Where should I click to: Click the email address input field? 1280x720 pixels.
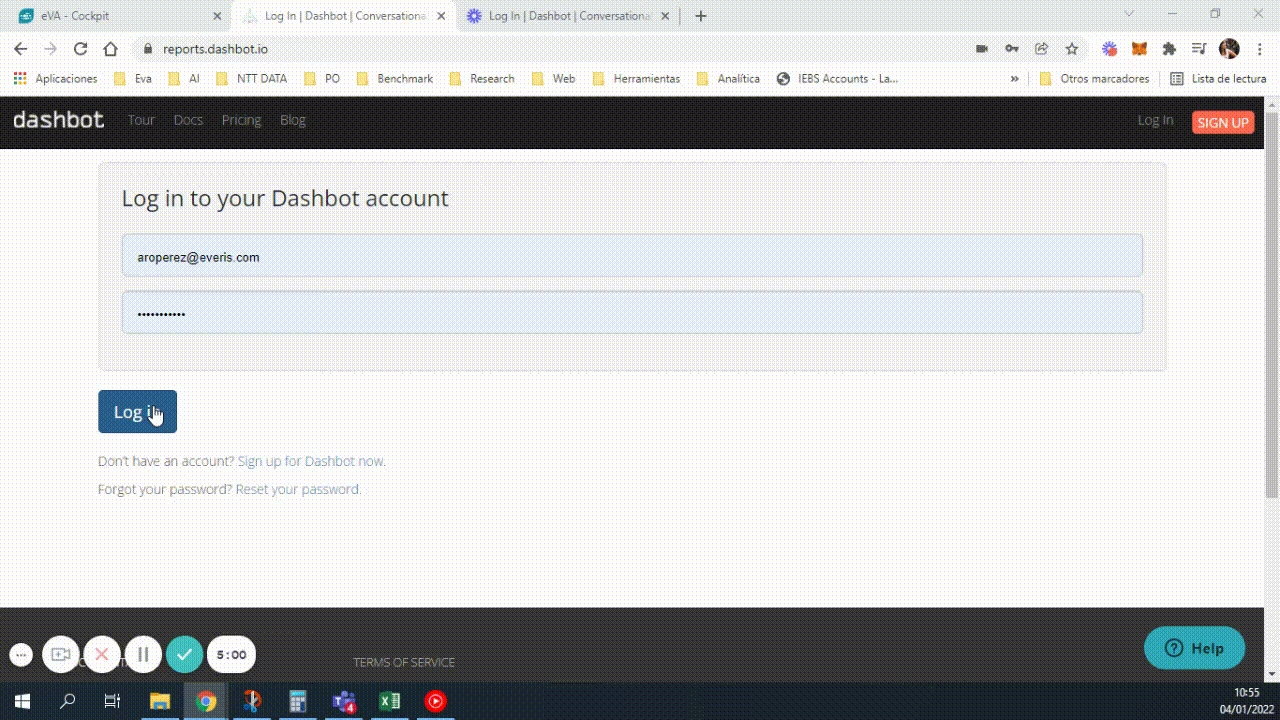coord(632,257)
